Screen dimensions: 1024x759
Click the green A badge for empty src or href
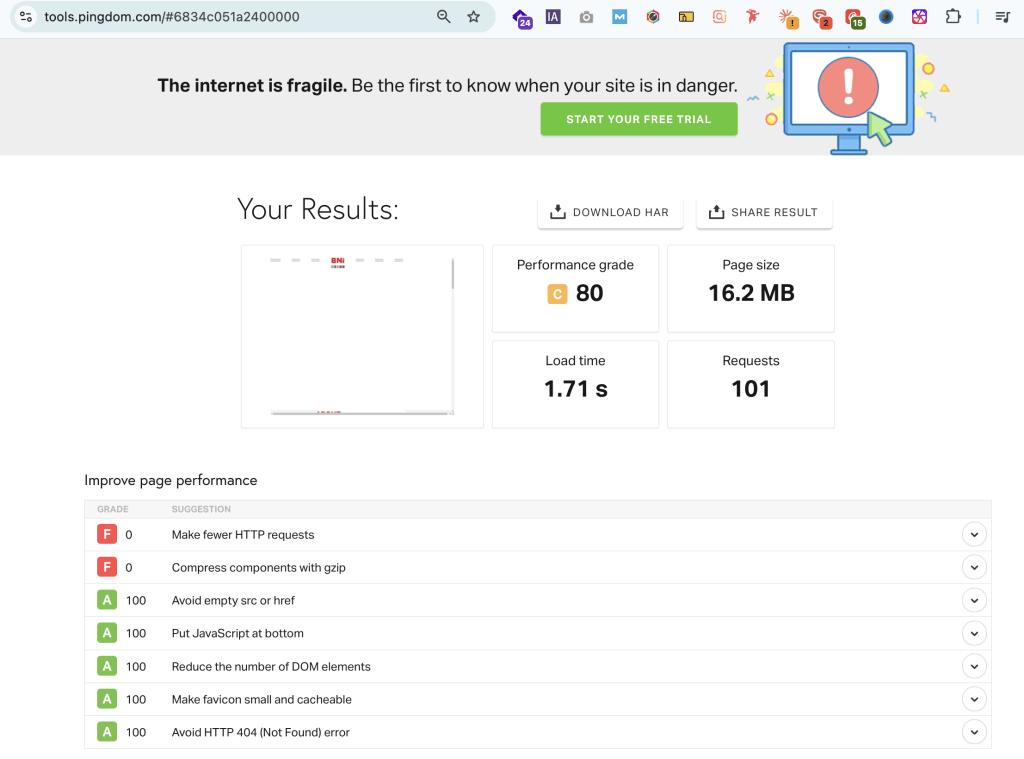pos(107,600)
